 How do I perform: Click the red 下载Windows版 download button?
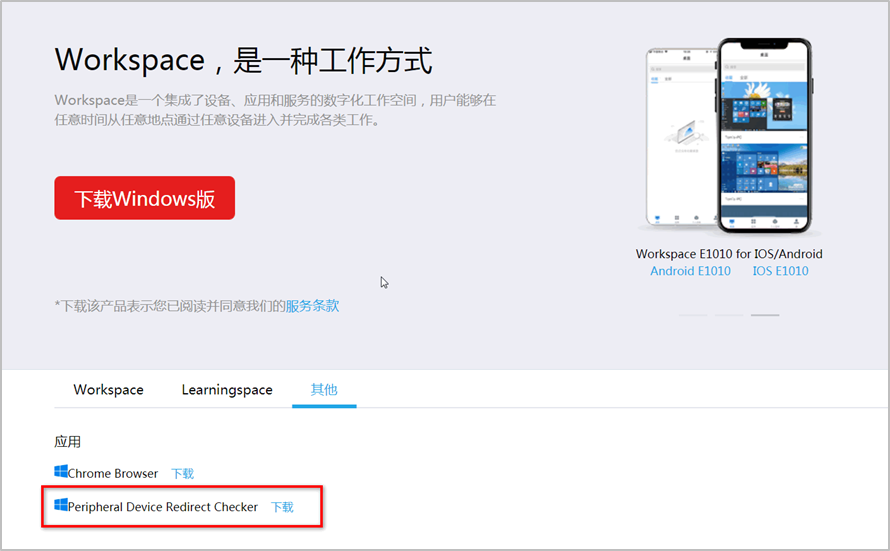145,198
